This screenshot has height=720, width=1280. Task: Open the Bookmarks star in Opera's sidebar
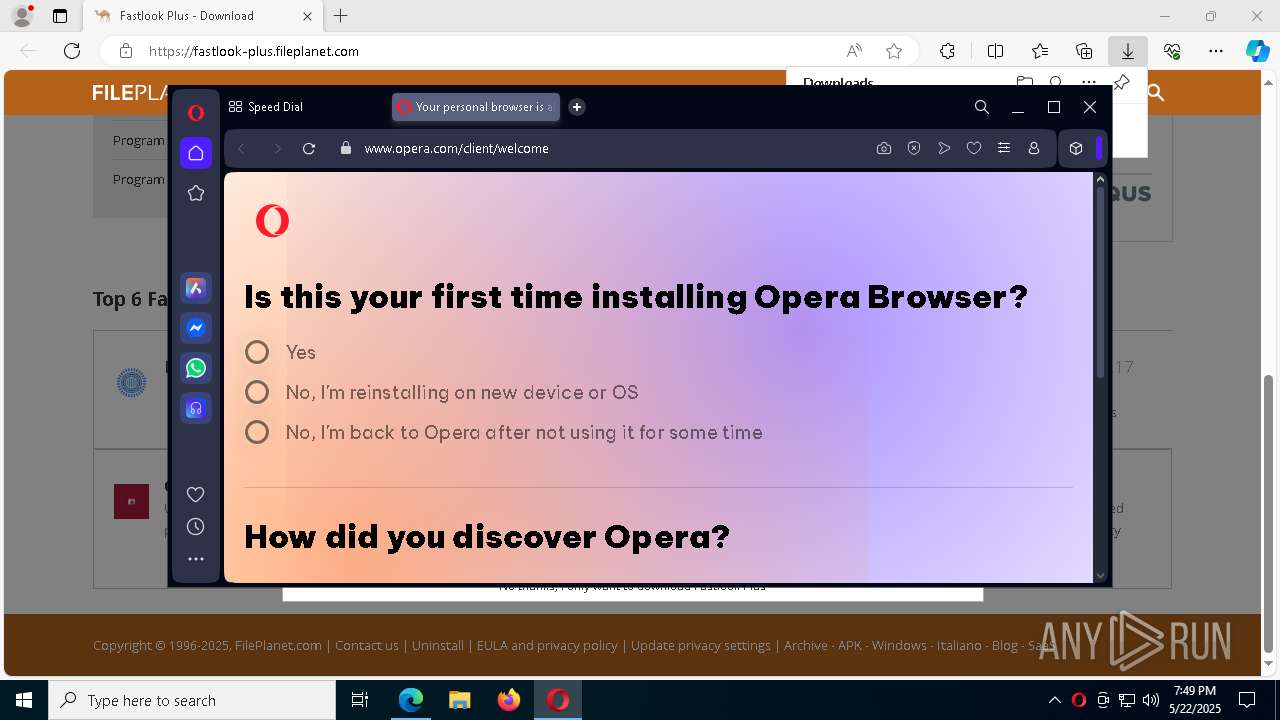(196, 193)
